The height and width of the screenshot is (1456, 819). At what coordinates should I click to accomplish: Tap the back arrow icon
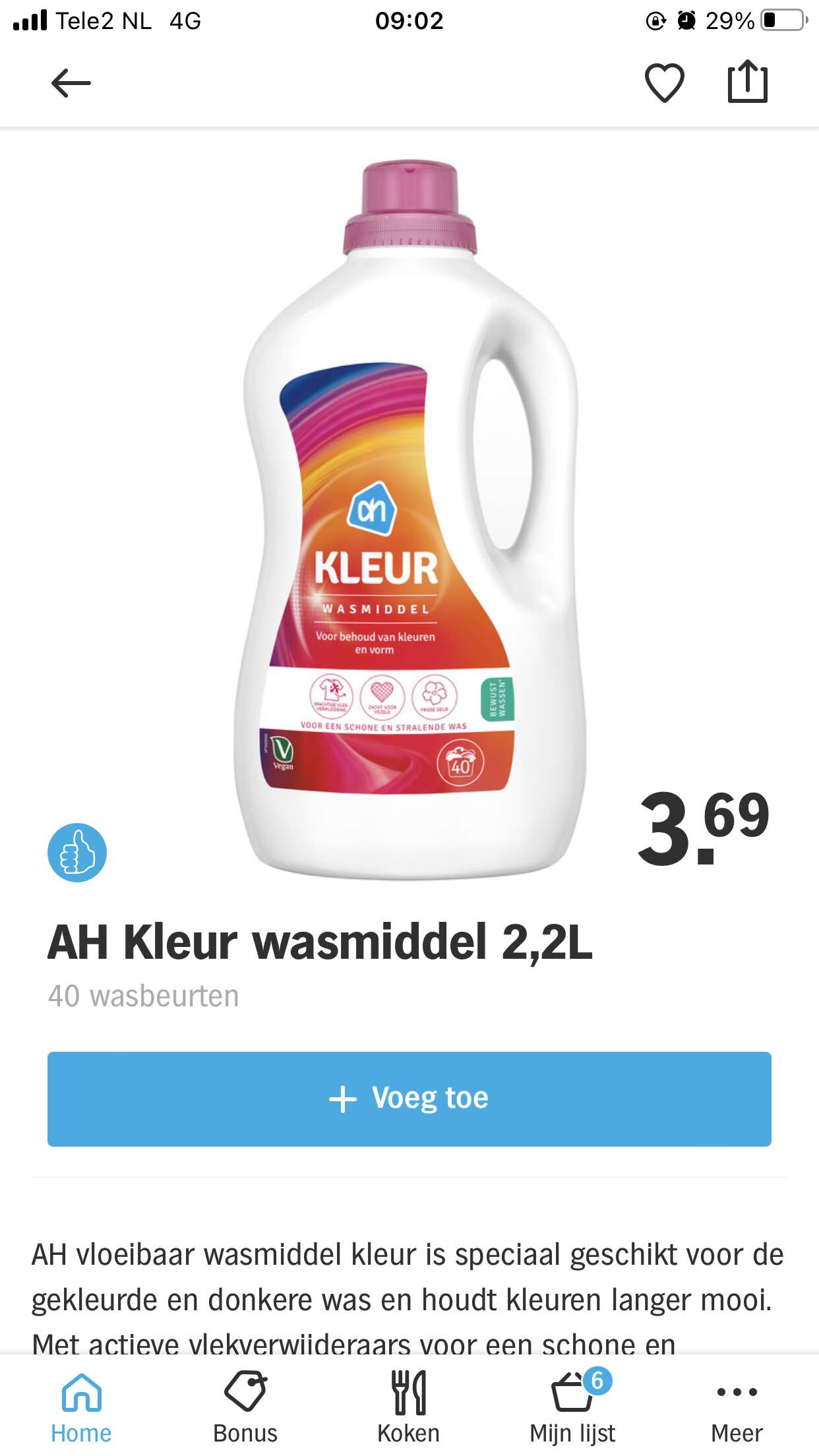tap(71, 83)
